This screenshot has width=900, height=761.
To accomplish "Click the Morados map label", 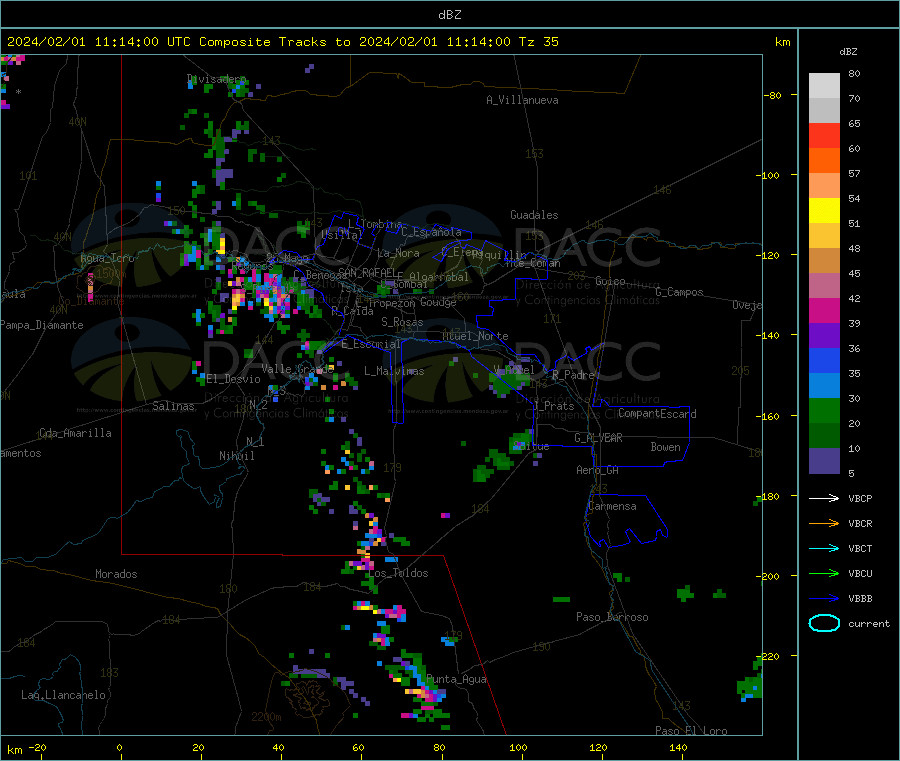I will tap(116, 574).
